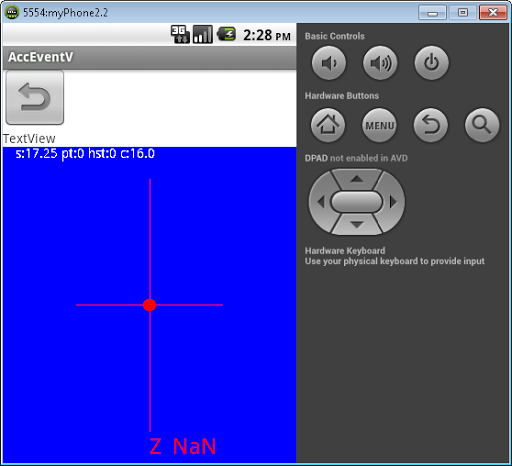This screenshot has width=512, height=466.
Task: Tap the red Z NaN text
Action: click(183, 446)
